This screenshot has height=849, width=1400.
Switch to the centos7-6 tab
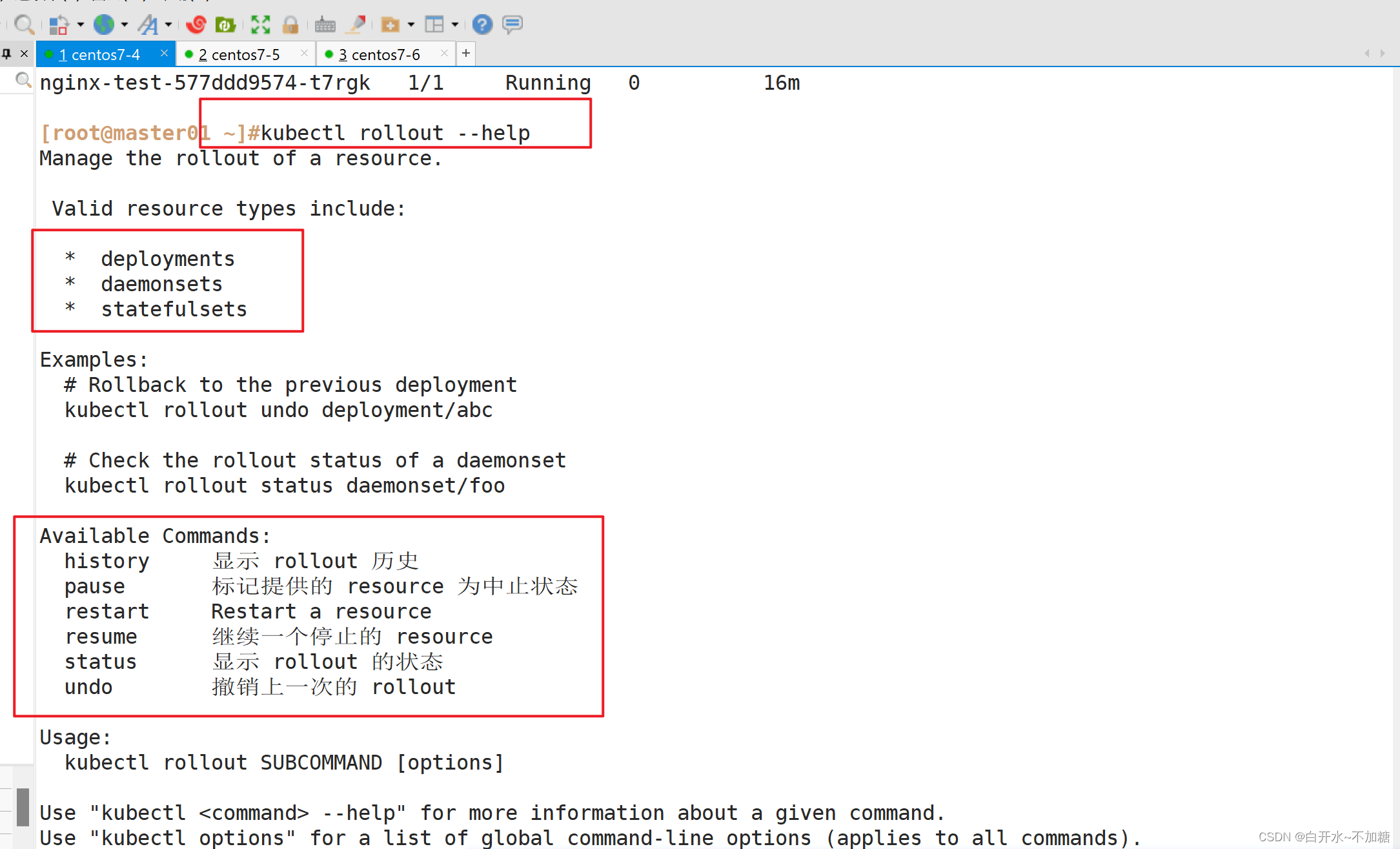(x=380, y=54)
